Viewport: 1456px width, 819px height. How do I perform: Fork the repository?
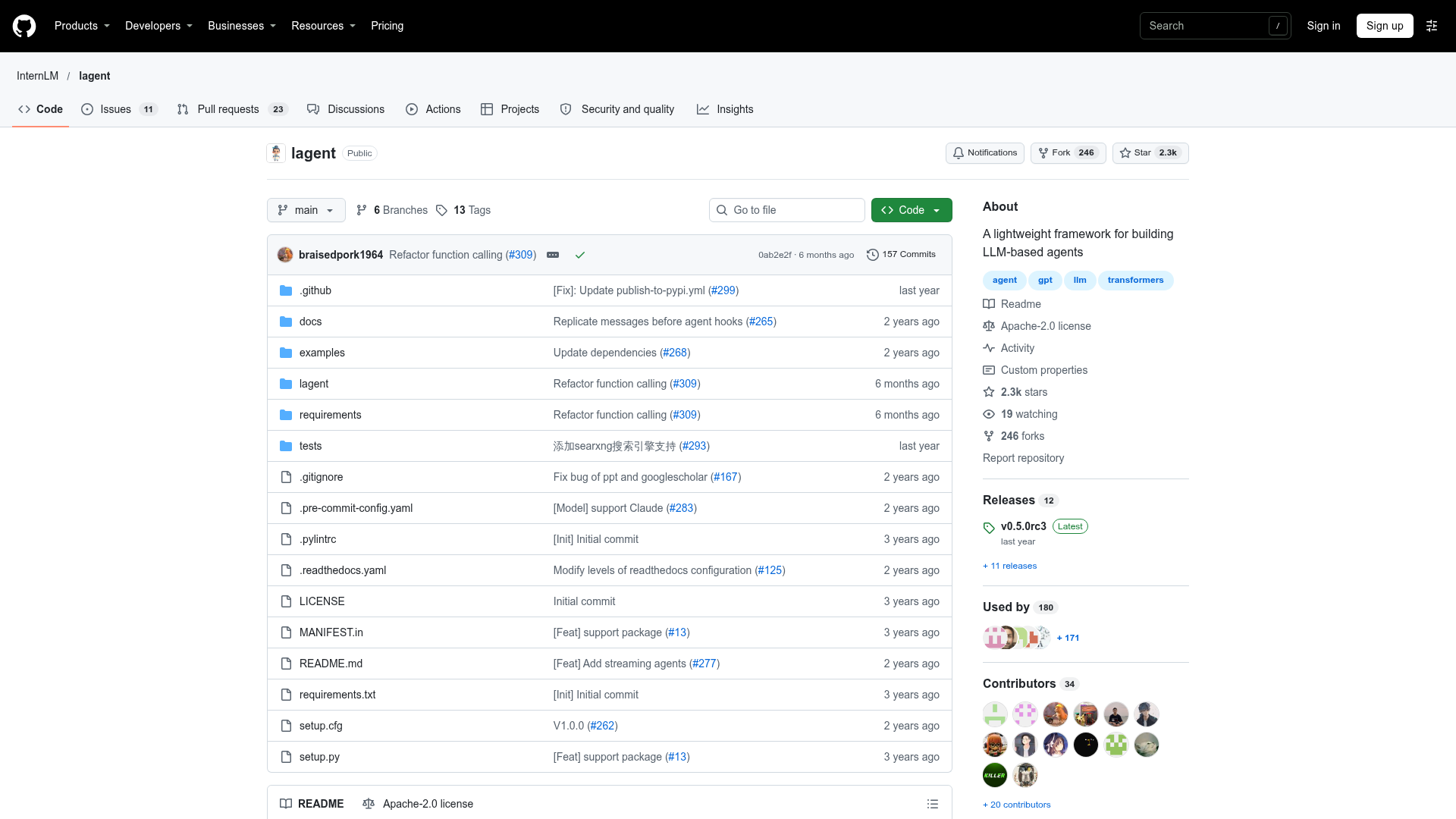tap(1068, 153)
